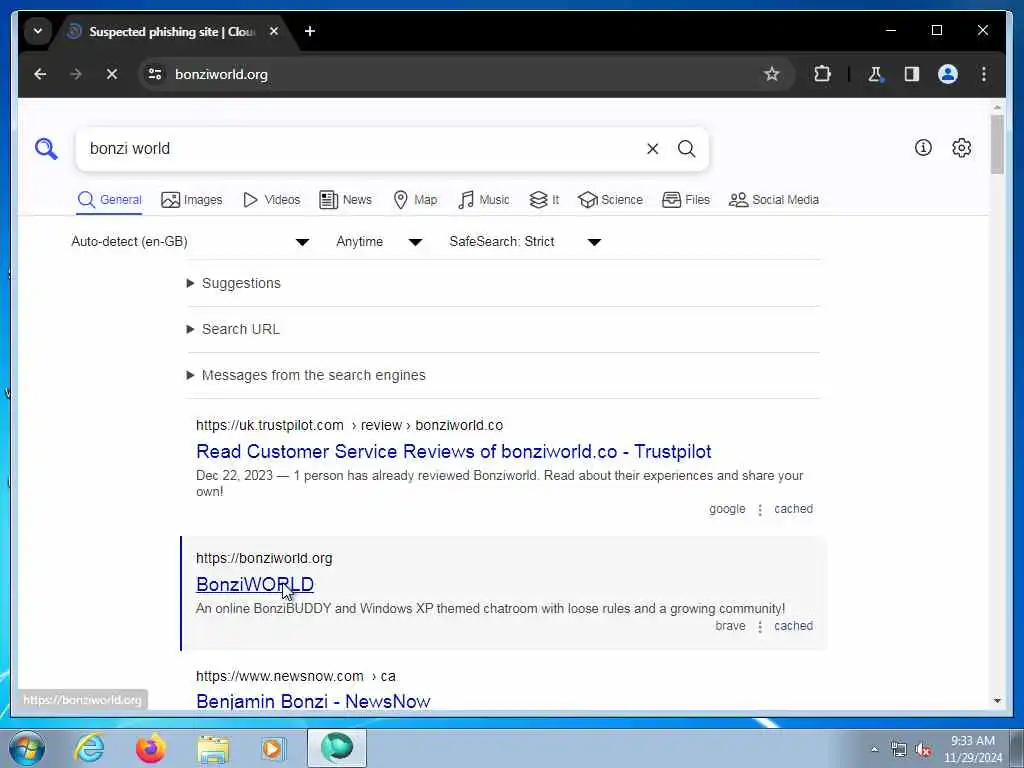The image size is (1024, 768).
Task: Open Chrome Labs flask icon
Action: coord(875,74)
